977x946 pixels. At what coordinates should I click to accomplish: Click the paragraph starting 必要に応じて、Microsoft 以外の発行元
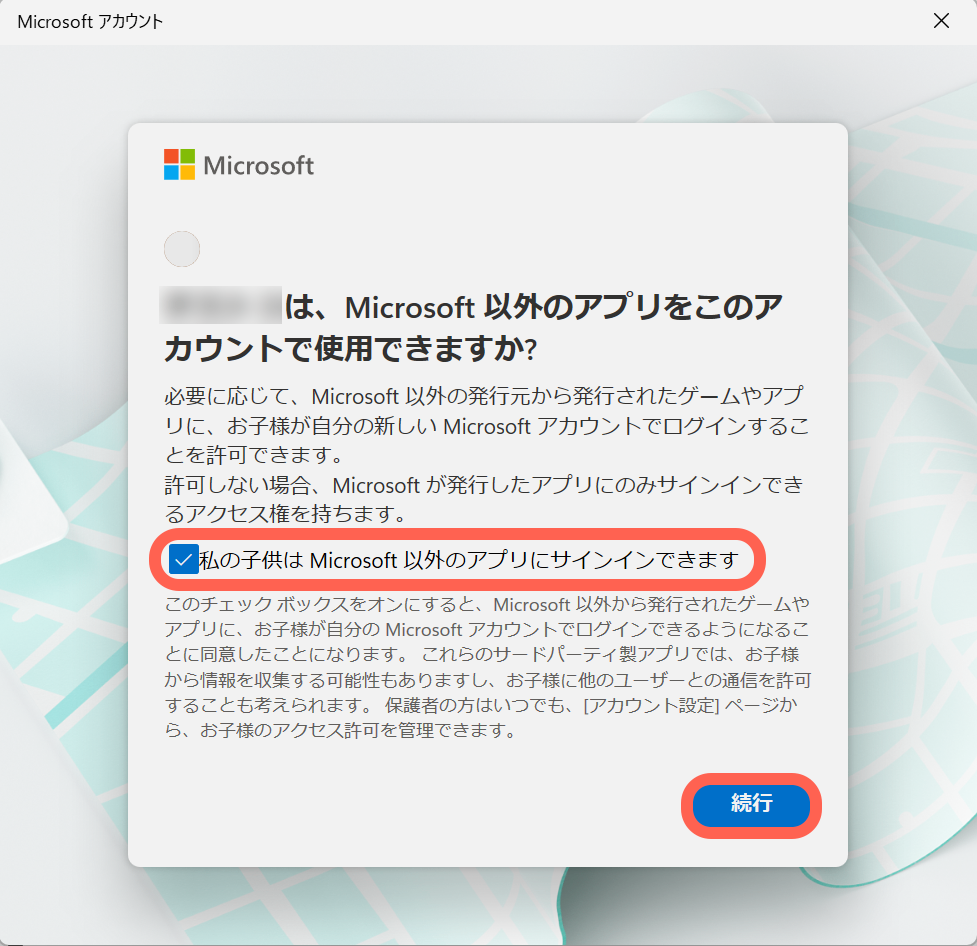(487, 426)
